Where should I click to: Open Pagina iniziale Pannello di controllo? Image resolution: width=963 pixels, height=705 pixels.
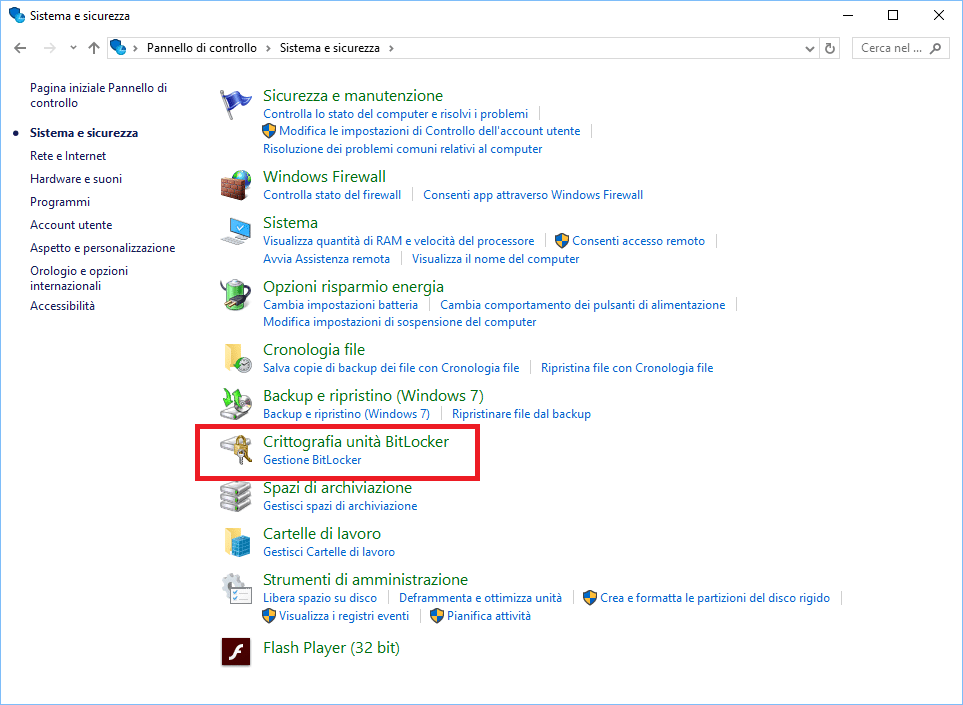click(98, 95)
